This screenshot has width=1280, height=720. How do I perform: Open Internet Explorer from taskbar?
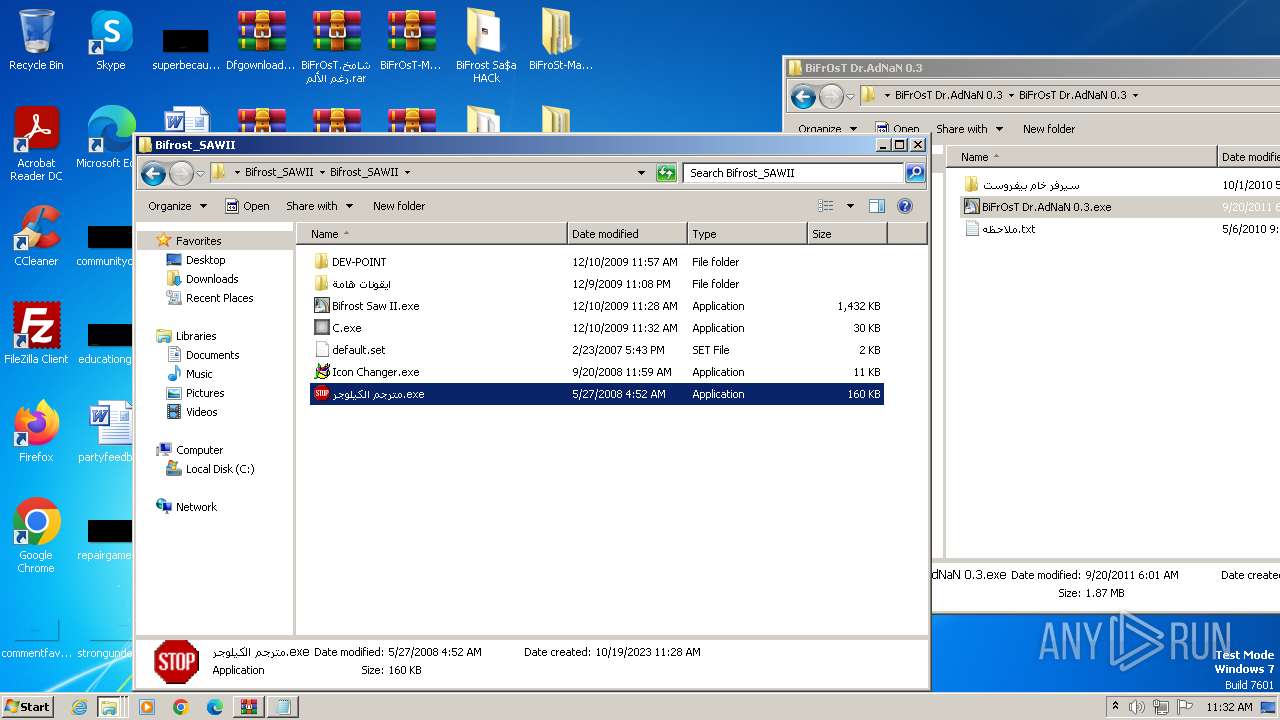click(80, 707)
